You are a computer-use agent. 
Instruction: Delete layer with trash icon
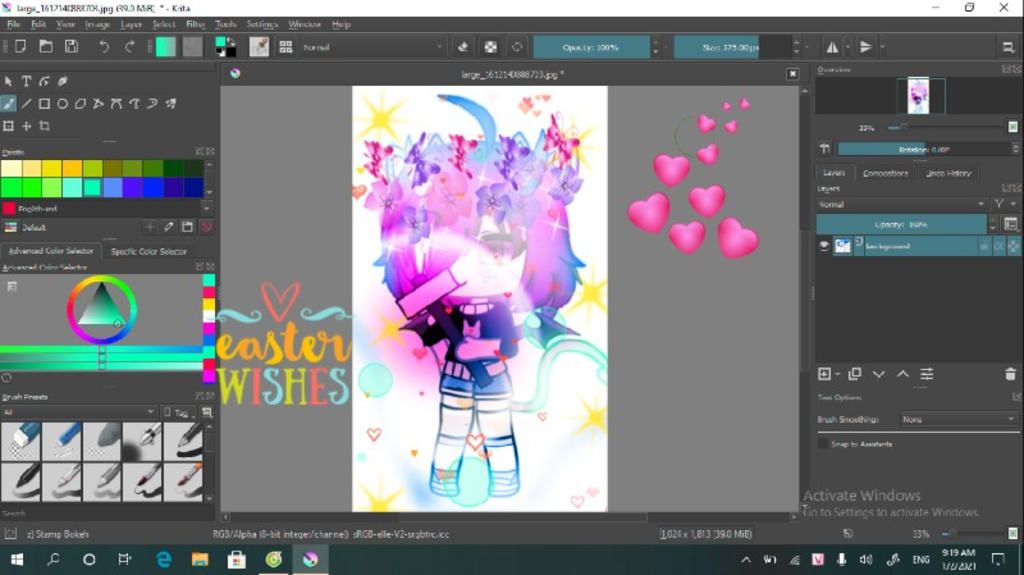(1010, 374)
